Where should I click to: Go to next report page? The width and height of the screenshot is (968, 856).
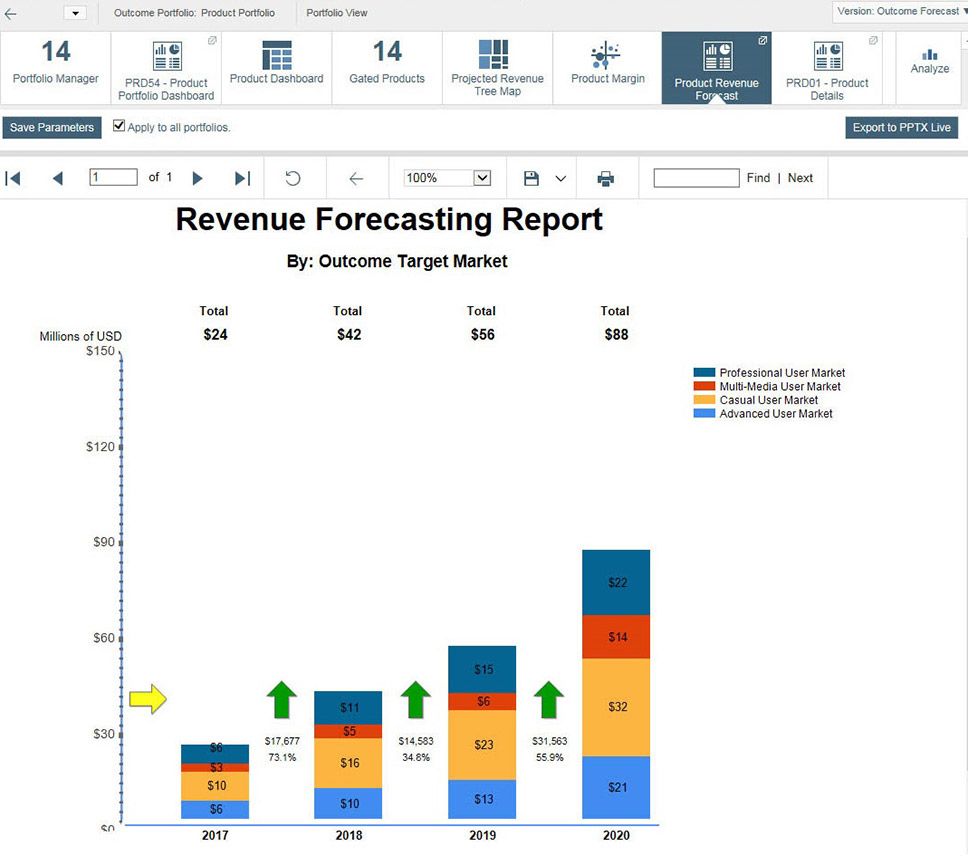[x=198, y=178]
